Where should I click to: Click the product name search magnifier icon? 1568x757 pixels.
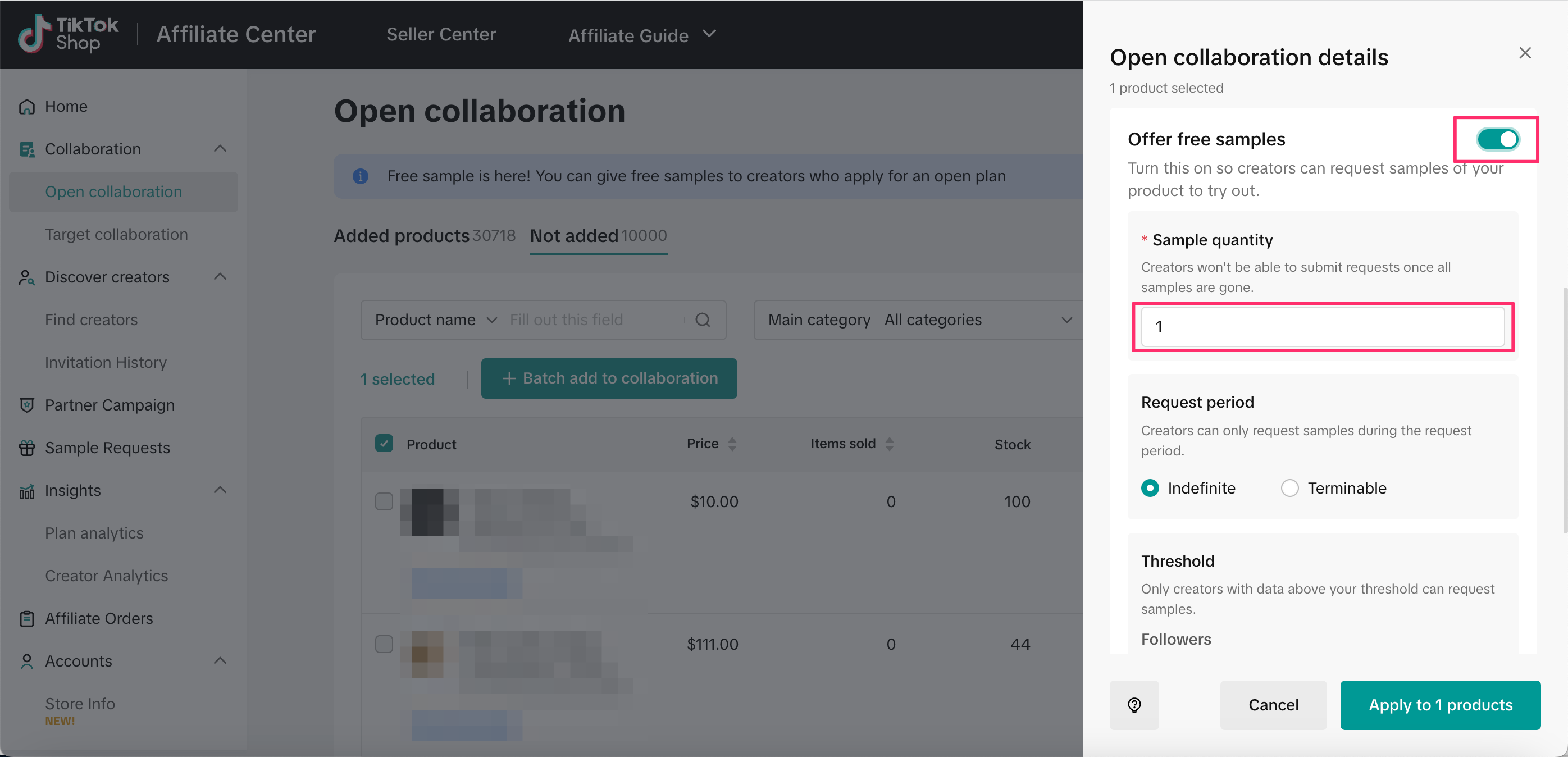pos(703,320)
